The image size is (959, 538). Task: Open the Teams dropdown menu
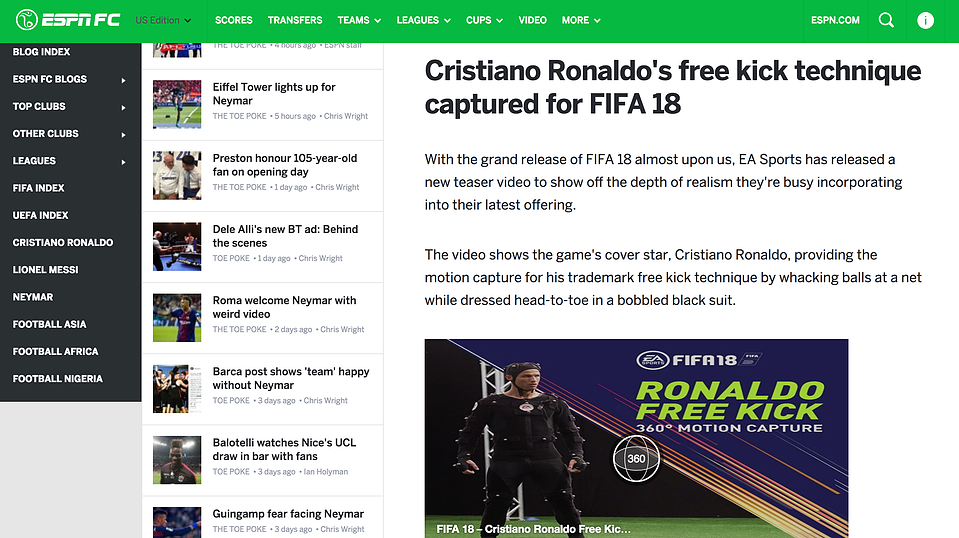[x=359, y=20]
